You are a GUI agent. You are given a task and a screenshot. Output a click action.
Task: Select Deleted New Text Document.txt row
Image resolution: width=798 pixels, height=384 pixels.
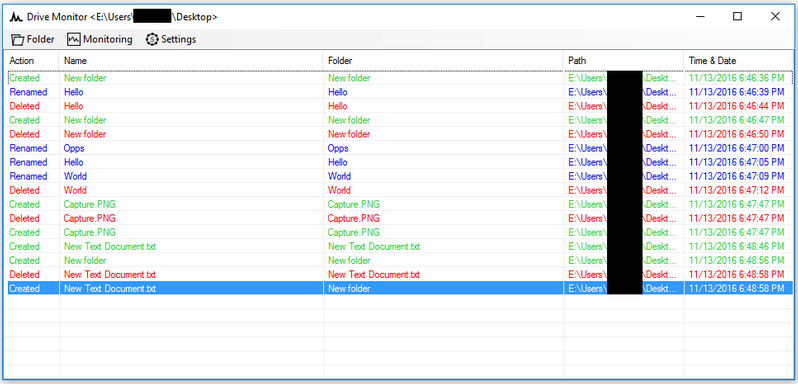[400, 275]
